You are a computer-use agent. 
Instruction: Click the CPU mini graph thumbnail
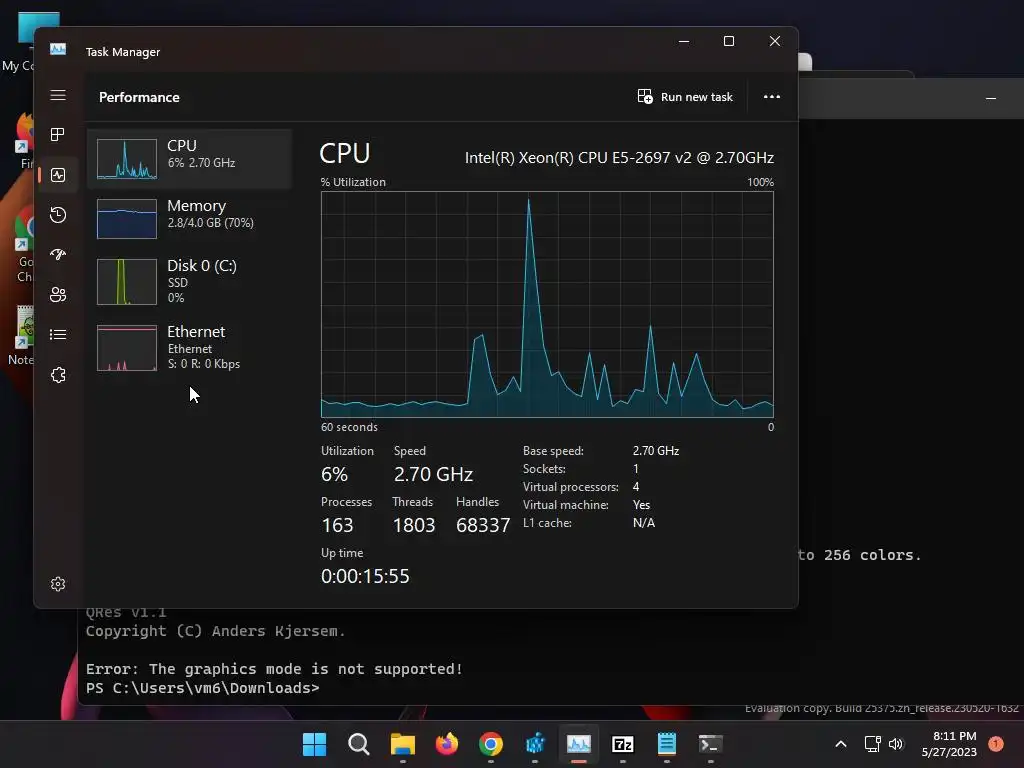tap(127, 159)
